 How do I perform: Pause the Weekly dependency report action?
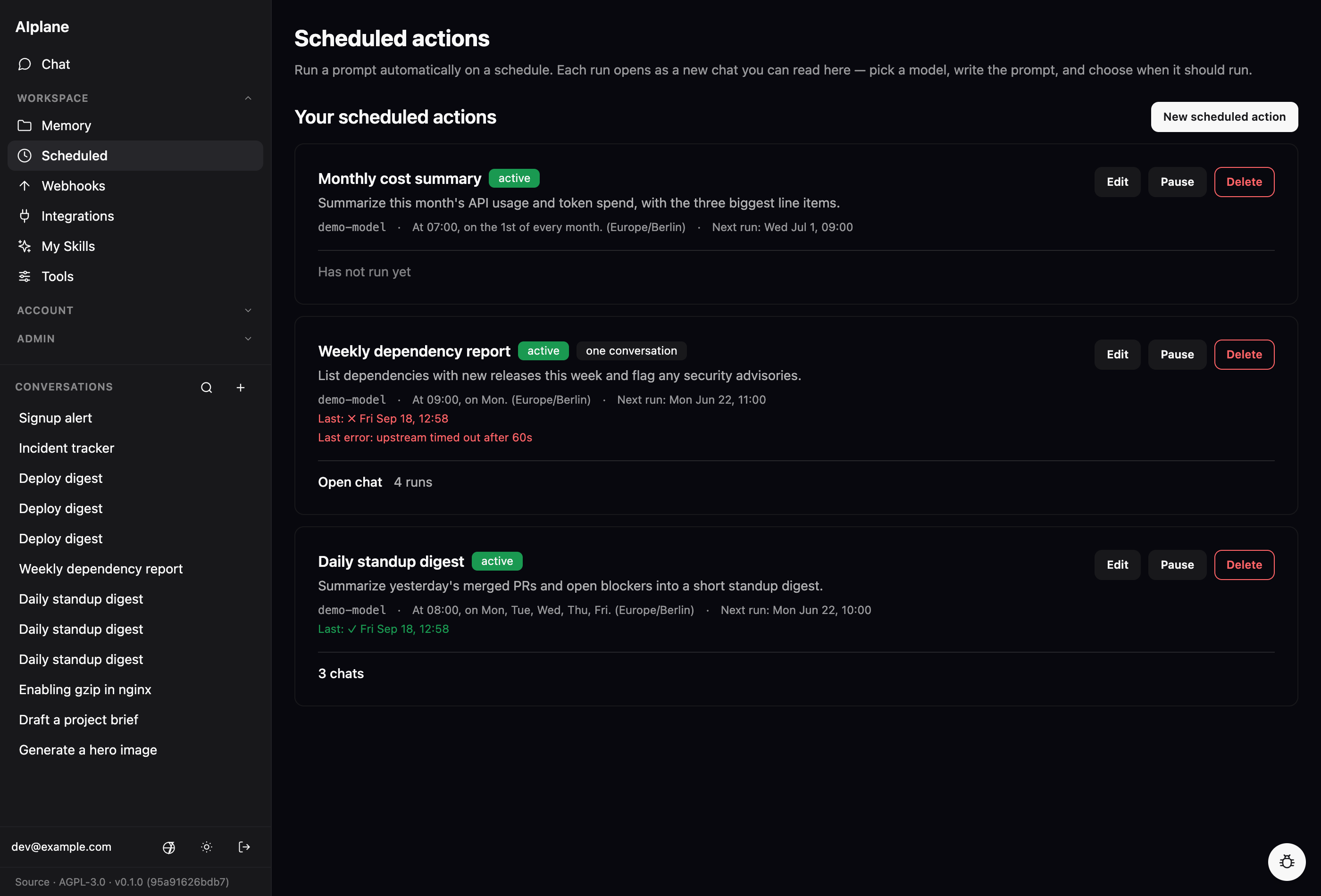[1177, 355]
